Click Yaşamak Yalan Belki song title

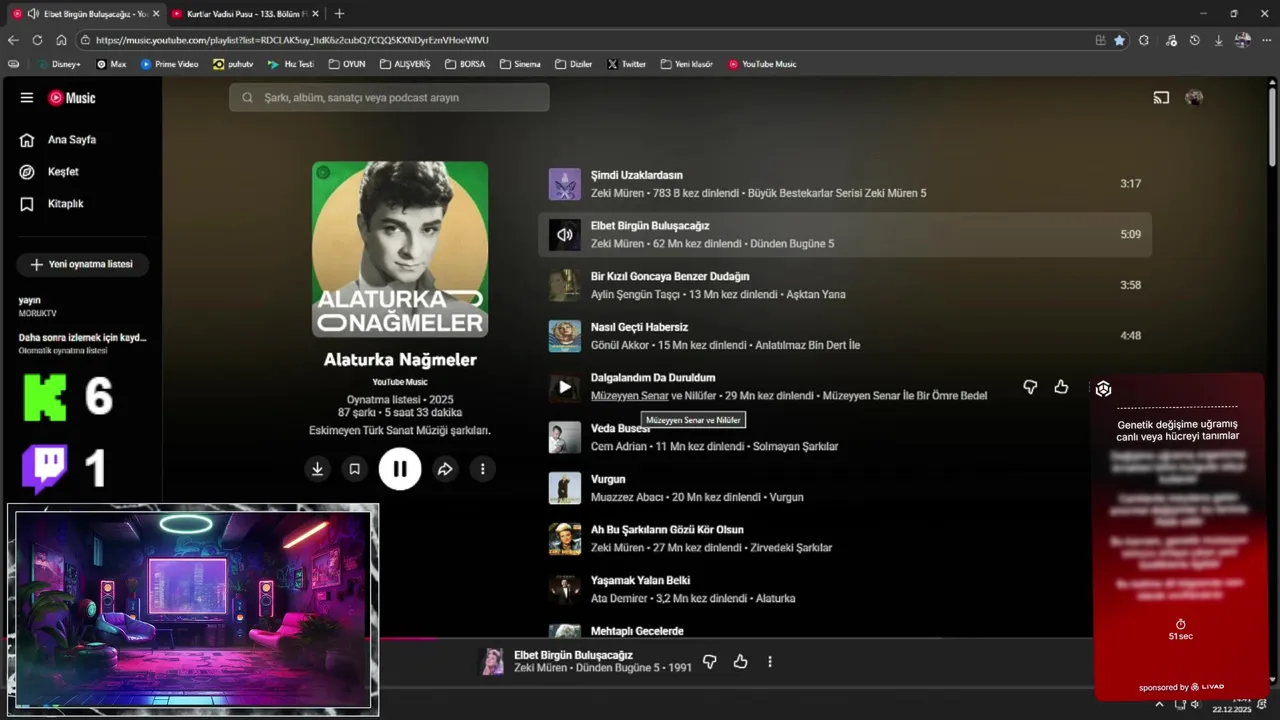click(640, 580)
